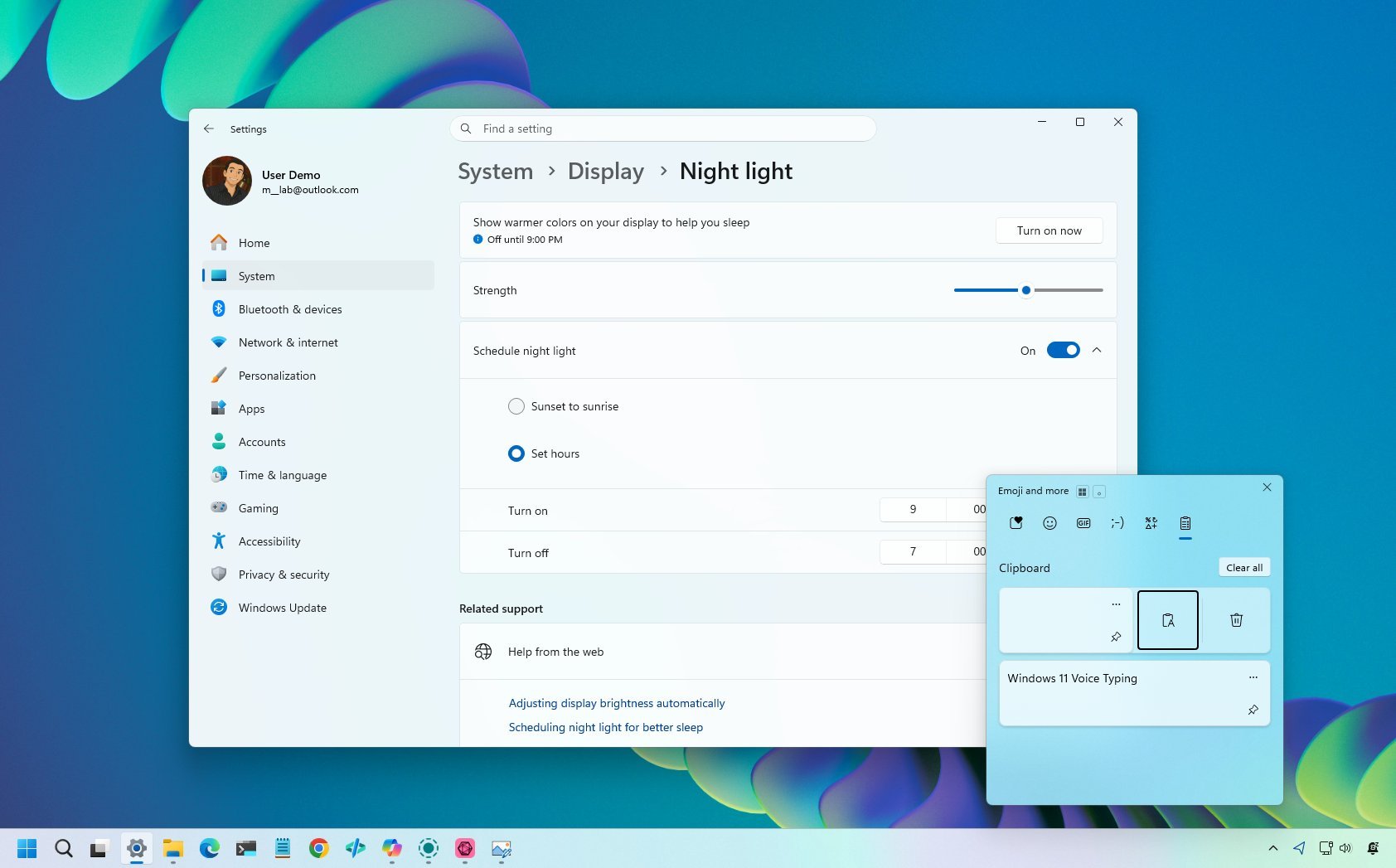The width and height of the screenshot is (1396, 868).
Task: Select Sunset to sunrise option
Action: [516, 406]
